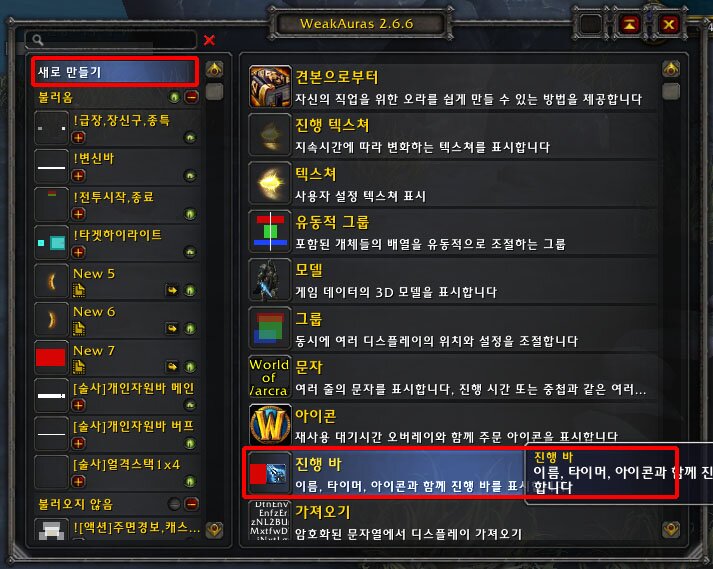Image resolution: width=713 pixels, height=569 pixels.
Task: Click the aura list scrollbar thumb
Action: [x=214, y=92]
